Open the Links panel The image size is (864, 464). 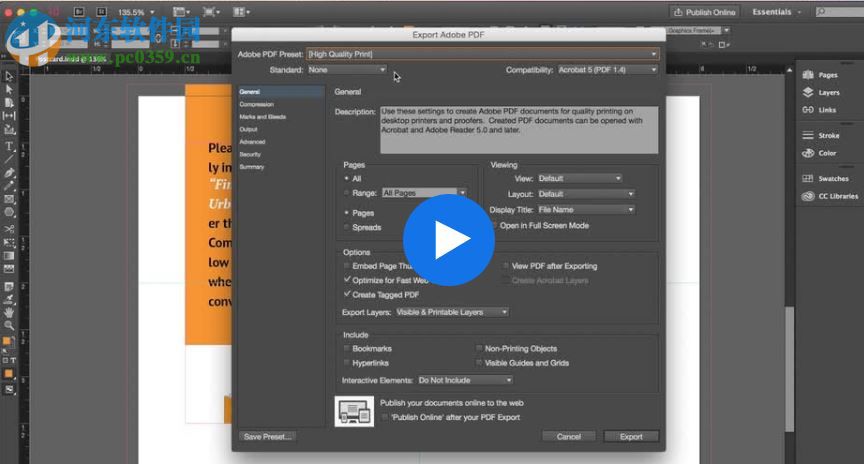(819, 110)
